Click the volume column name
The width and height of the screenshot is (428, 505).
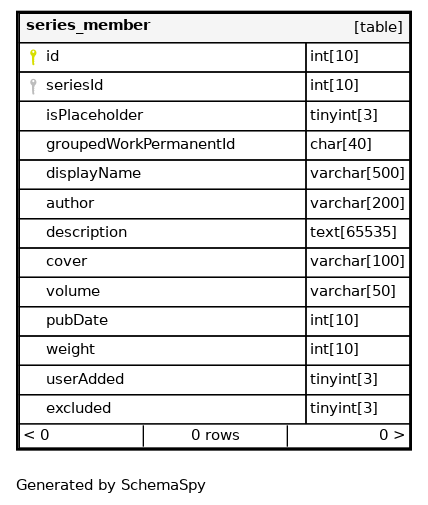[73, 291]
